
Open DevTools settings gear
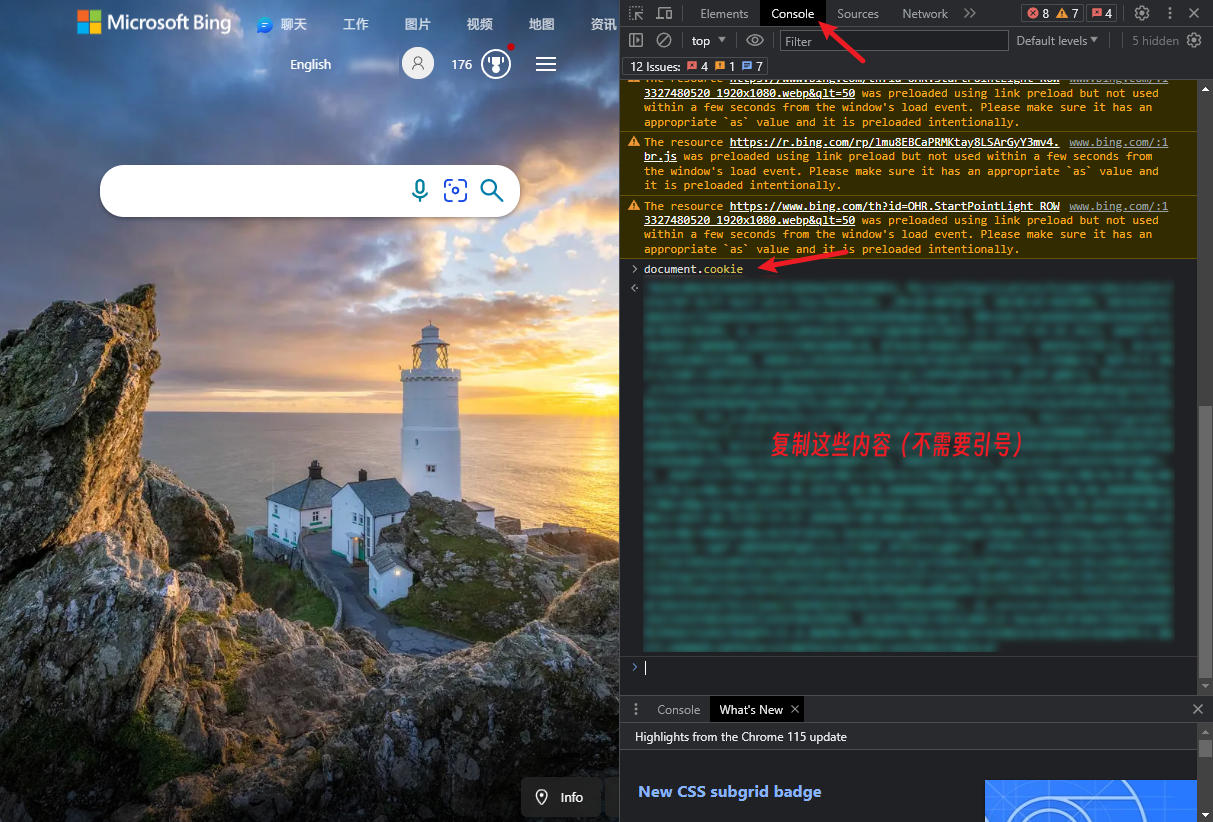point(1141,13)
